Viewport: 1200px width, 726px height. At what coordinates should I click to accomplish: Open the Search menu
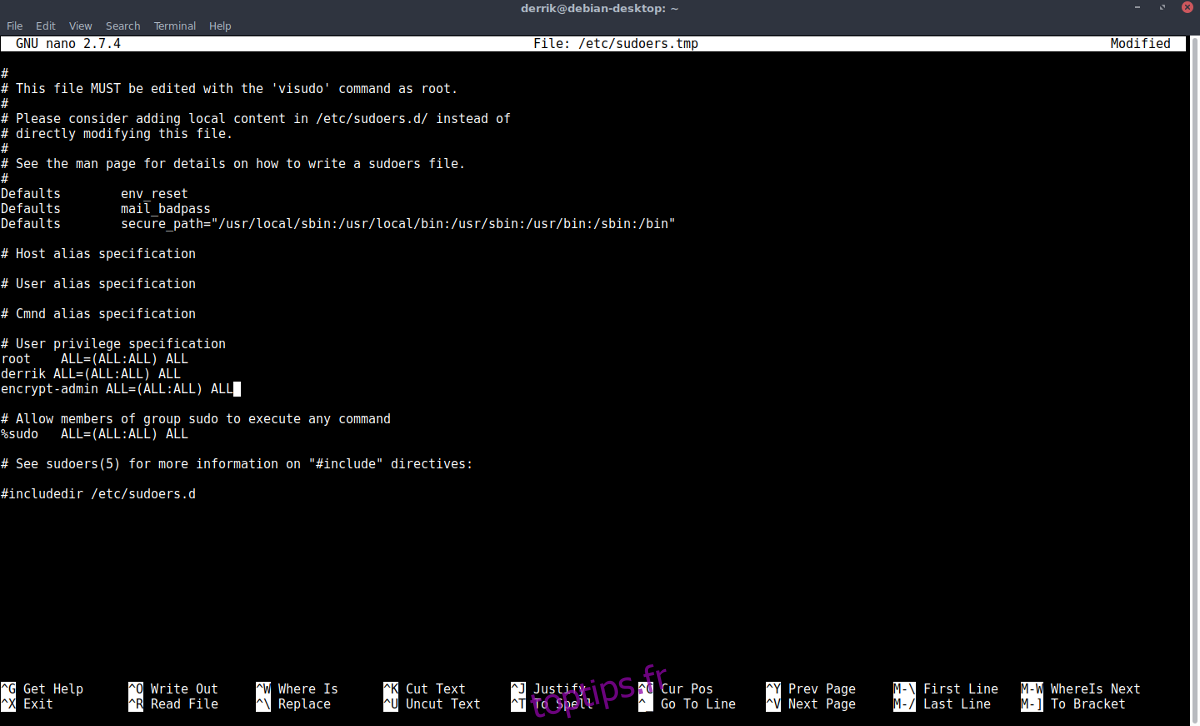tap(122, 25)
